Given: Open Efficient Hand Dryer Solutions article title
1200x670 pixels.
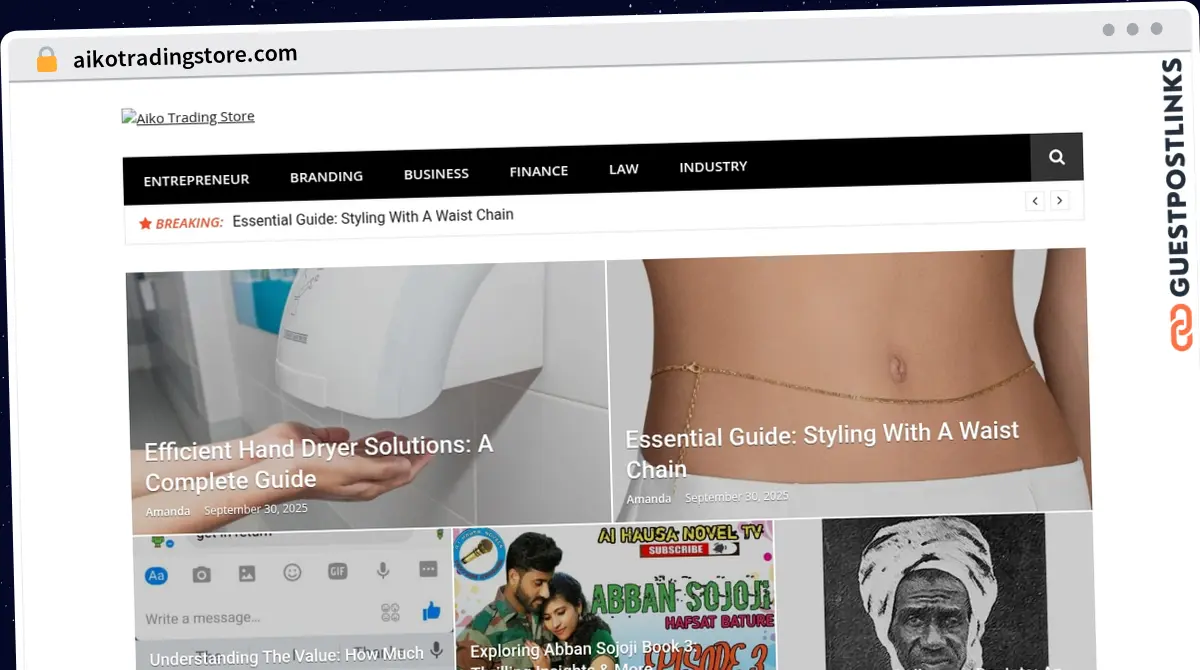Looking at the screenshot, I should click(x=318, y=463).
